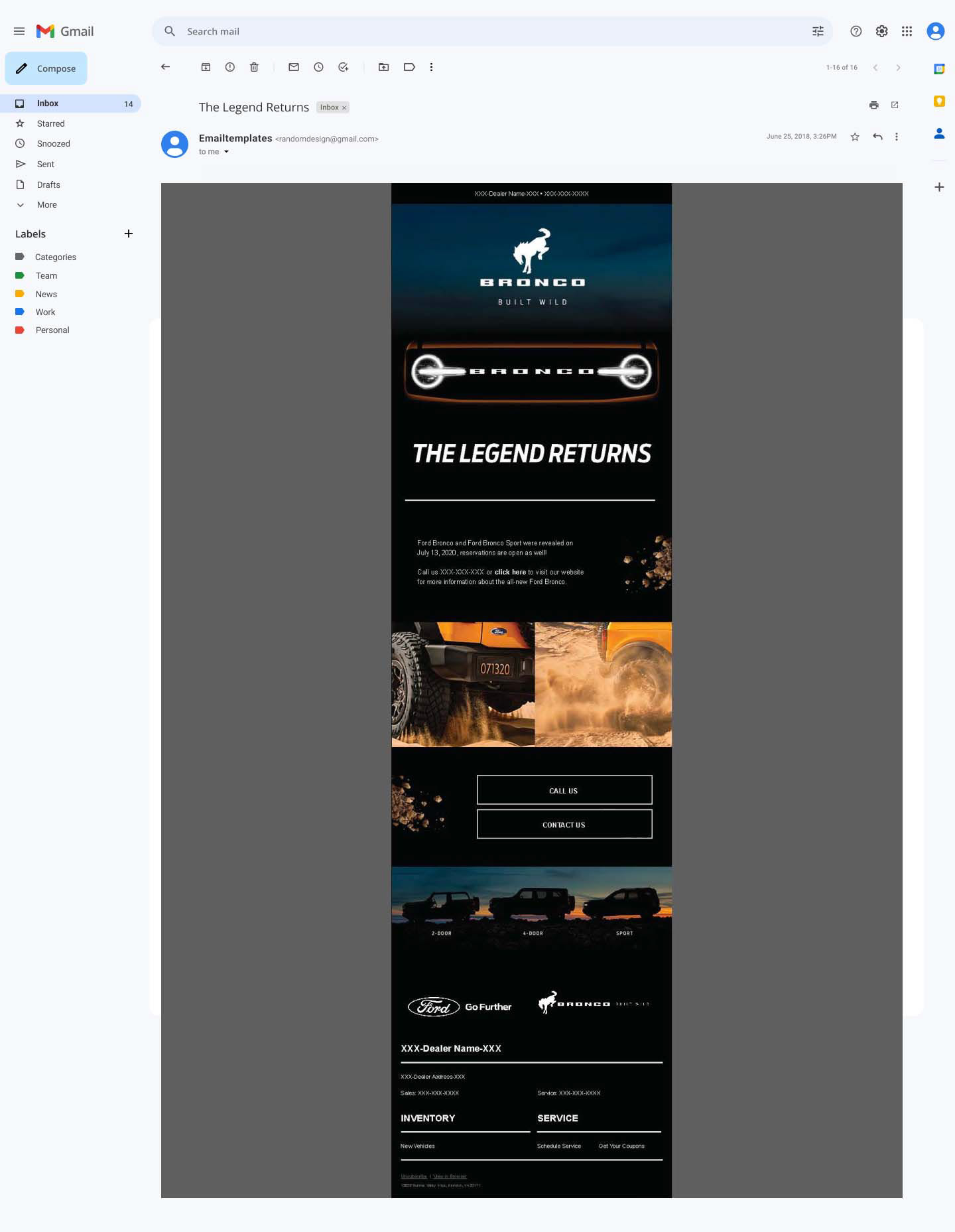955x1232 pixels.
Task: Click the CONTACT US button
Action: [564, 825]
